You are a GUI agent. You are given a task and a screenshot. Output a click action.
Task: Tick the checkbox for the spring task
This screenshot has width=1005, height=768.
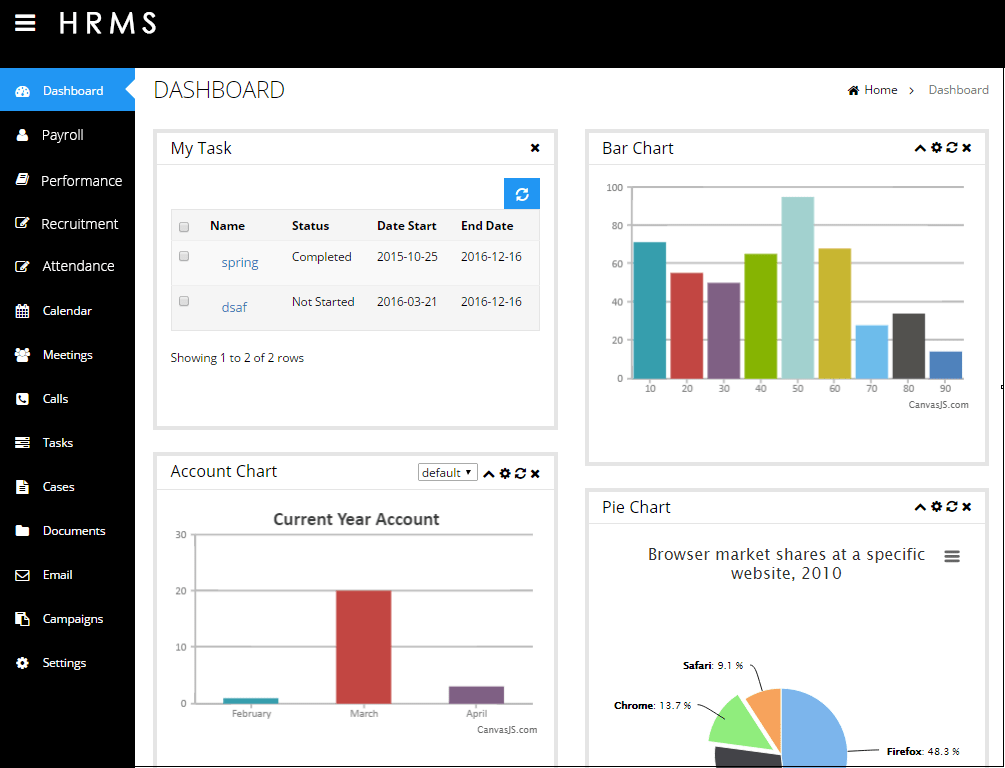pyautogui.click(x=184, y=257)
